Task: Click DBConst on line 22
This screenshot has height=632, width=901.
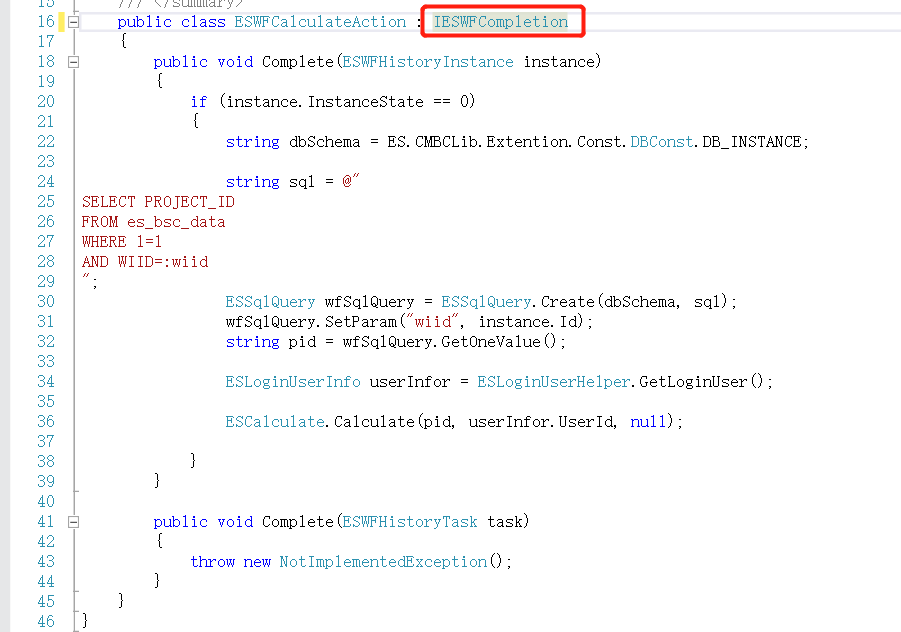Action: [661, 142]
